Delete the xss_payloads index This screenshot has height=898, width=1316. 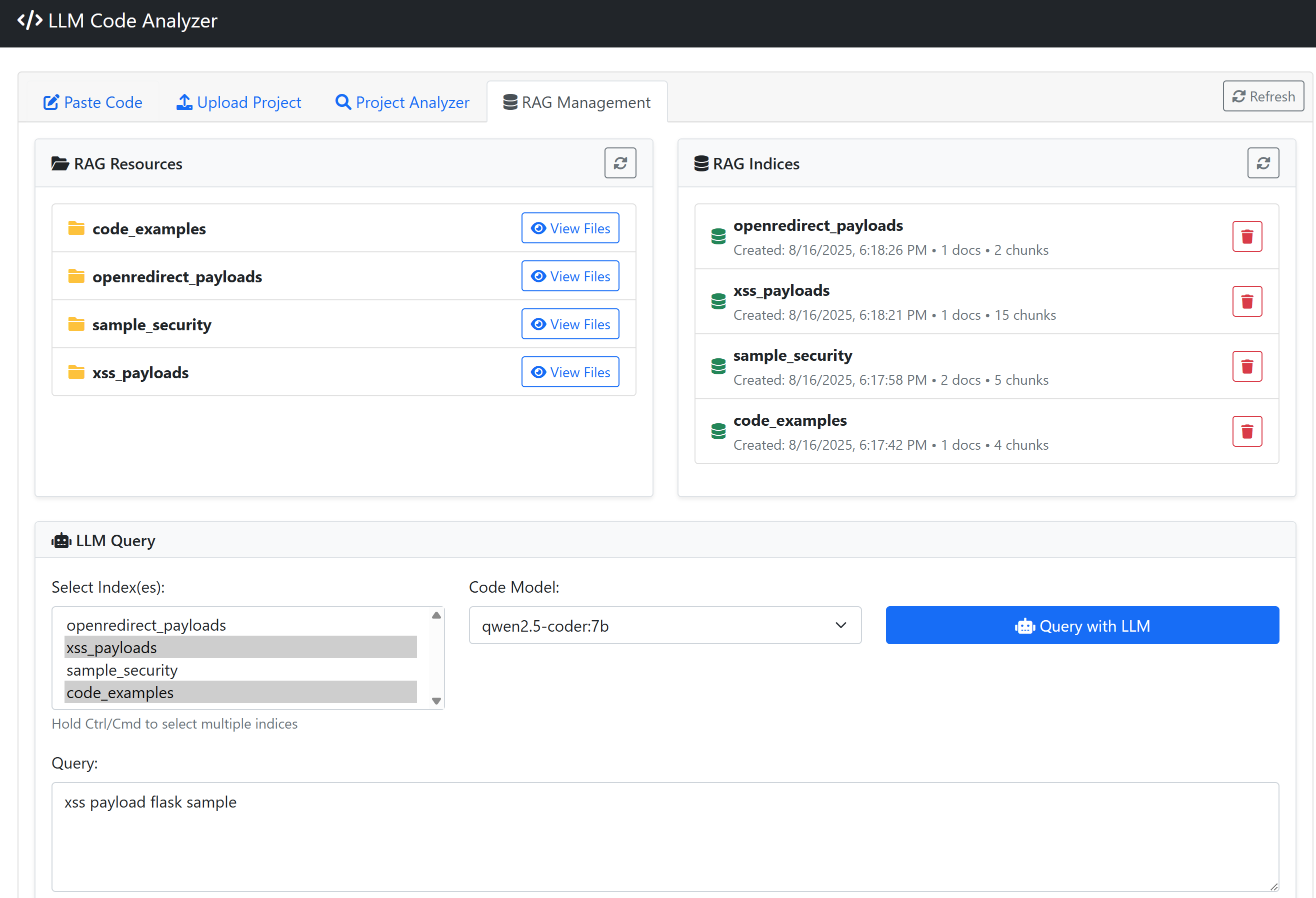1246,302
